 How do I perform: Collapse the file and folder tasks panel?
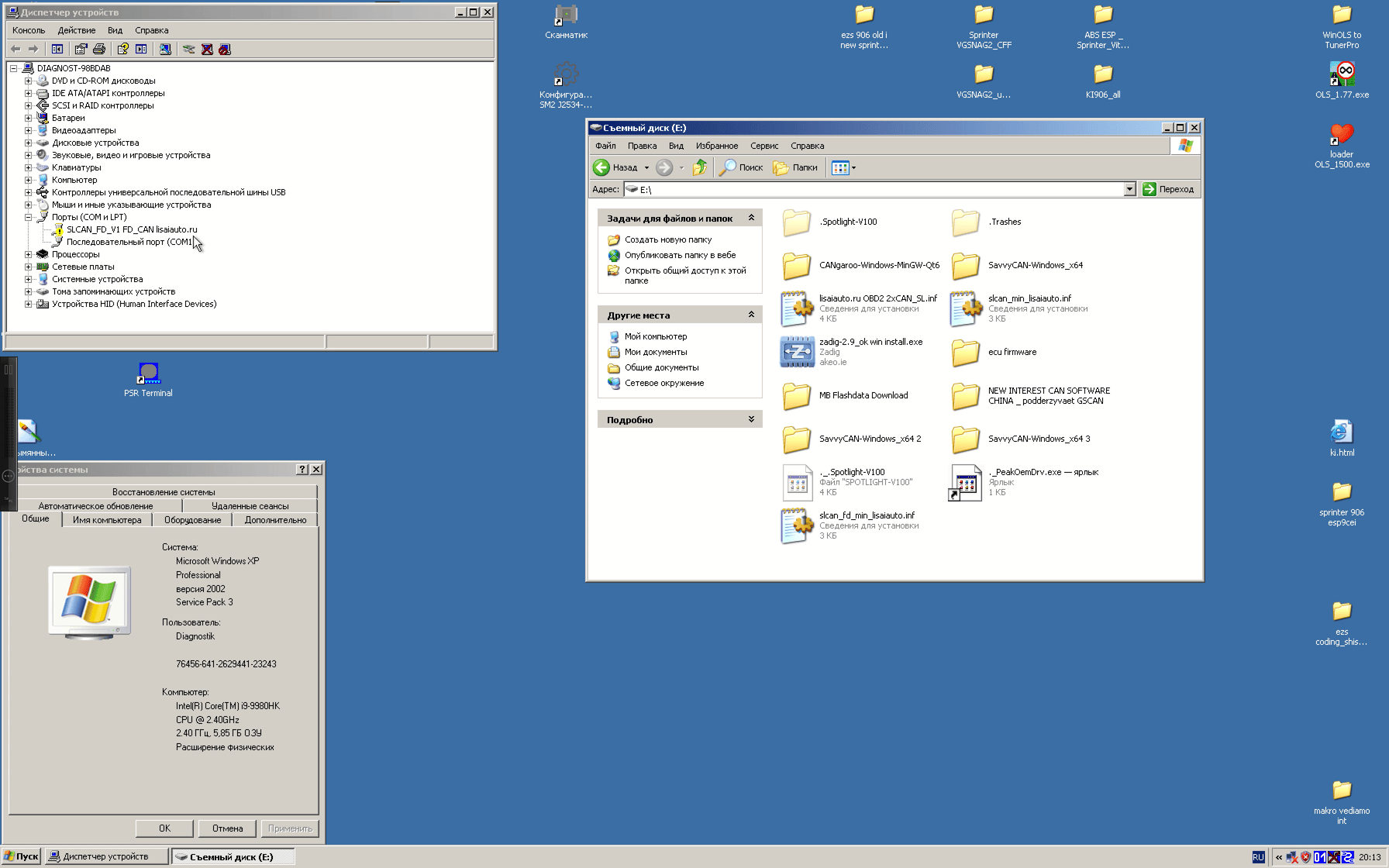click(x=751, y=219)
